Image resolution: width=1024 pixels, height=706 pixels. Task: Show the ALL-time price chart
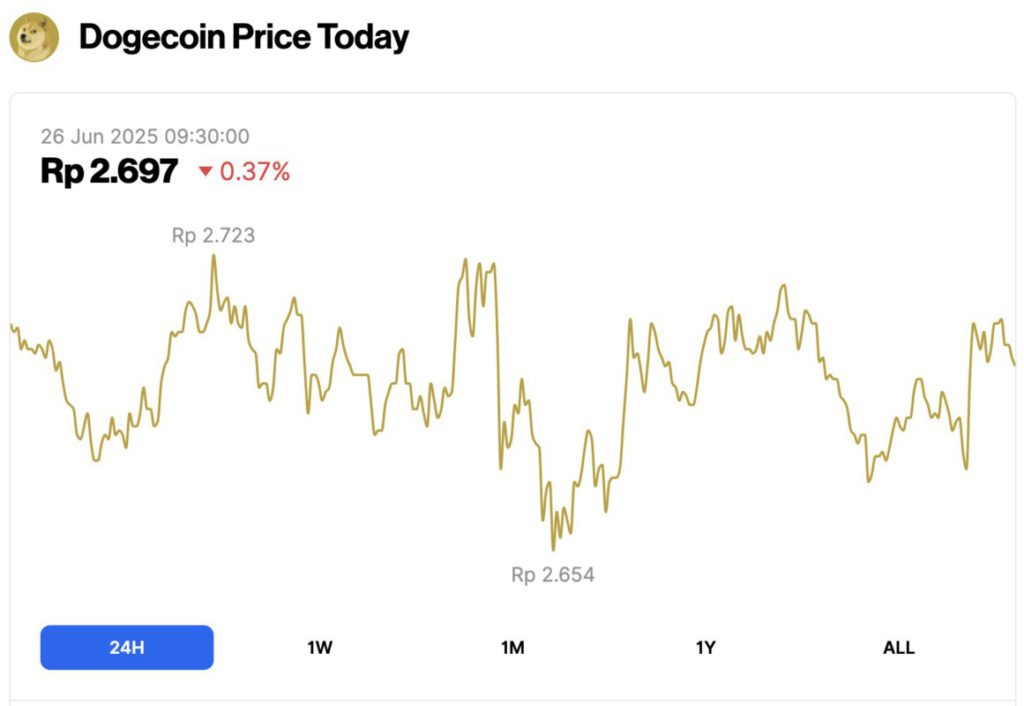pos(898,647)
